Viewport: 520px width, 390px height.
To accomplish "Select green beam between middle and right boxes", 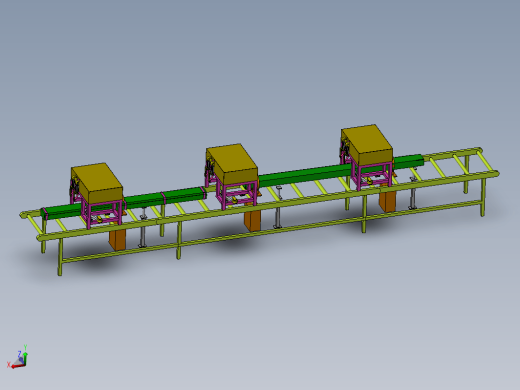I will click(x=304, y=176).
